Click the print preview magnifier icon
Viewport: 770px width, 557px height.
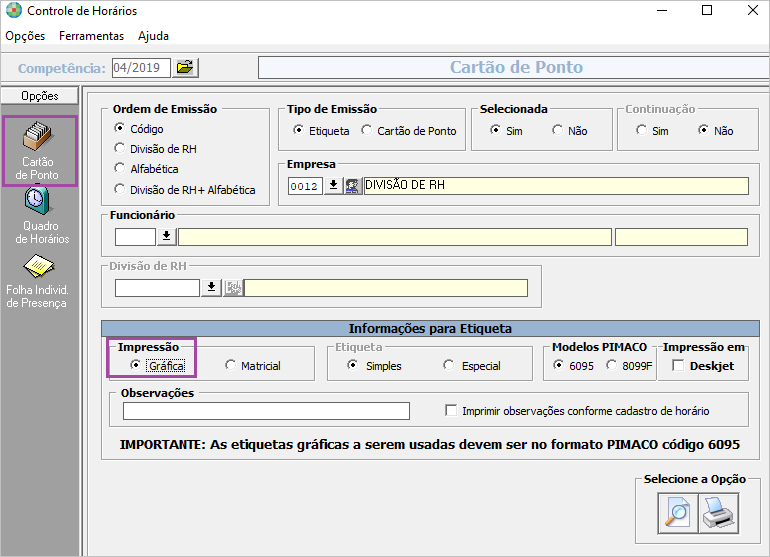point(678,513)
